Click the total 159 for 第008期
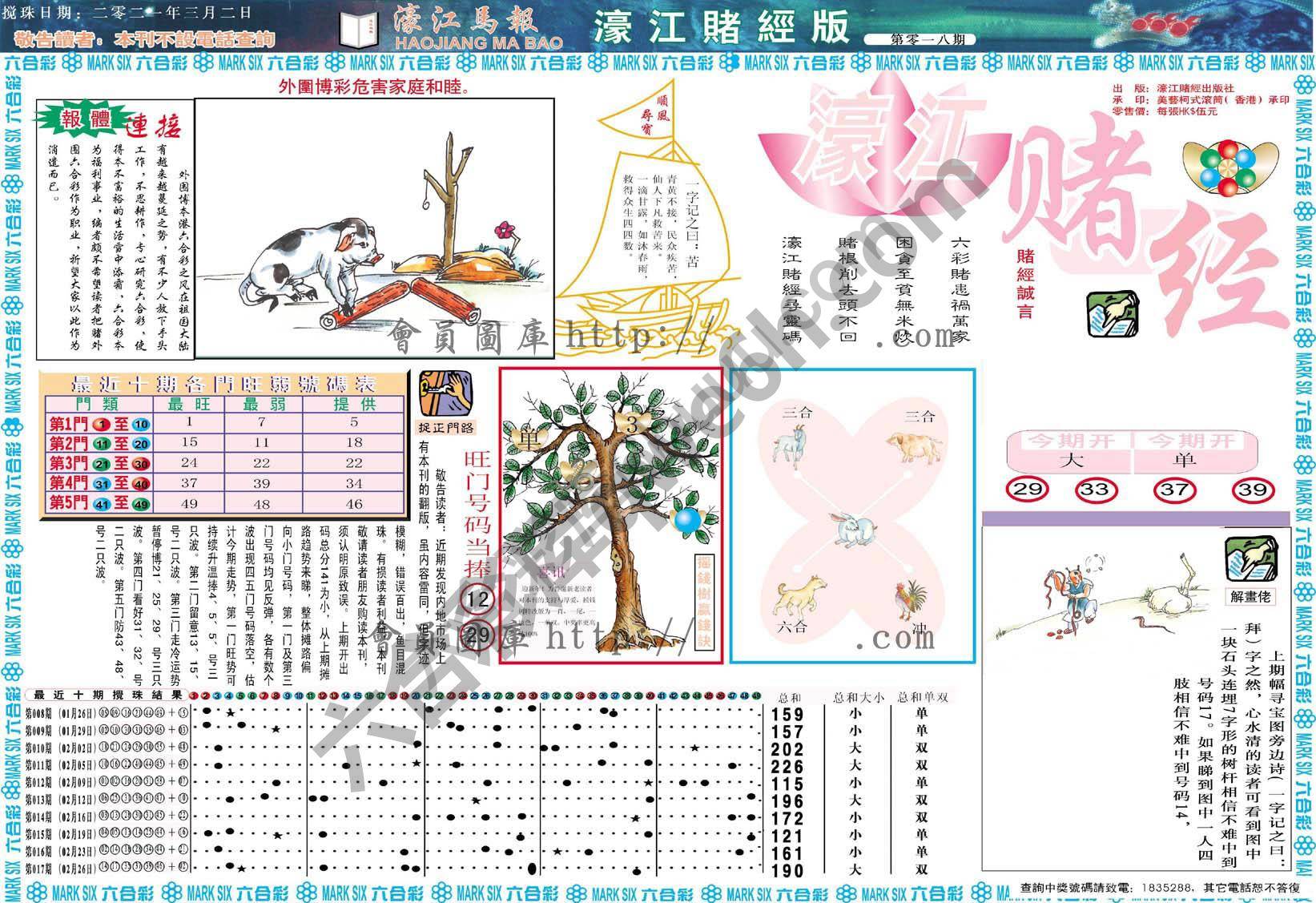 [x=787, y=714]
